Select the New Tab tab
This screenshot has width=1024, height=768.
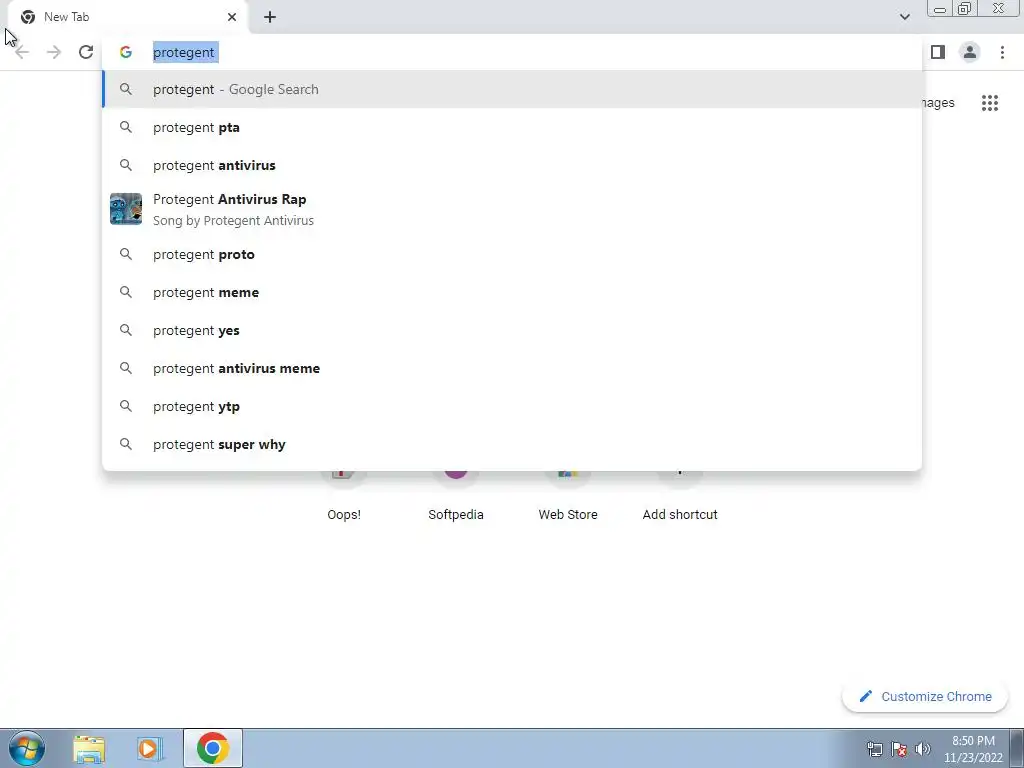129,17
